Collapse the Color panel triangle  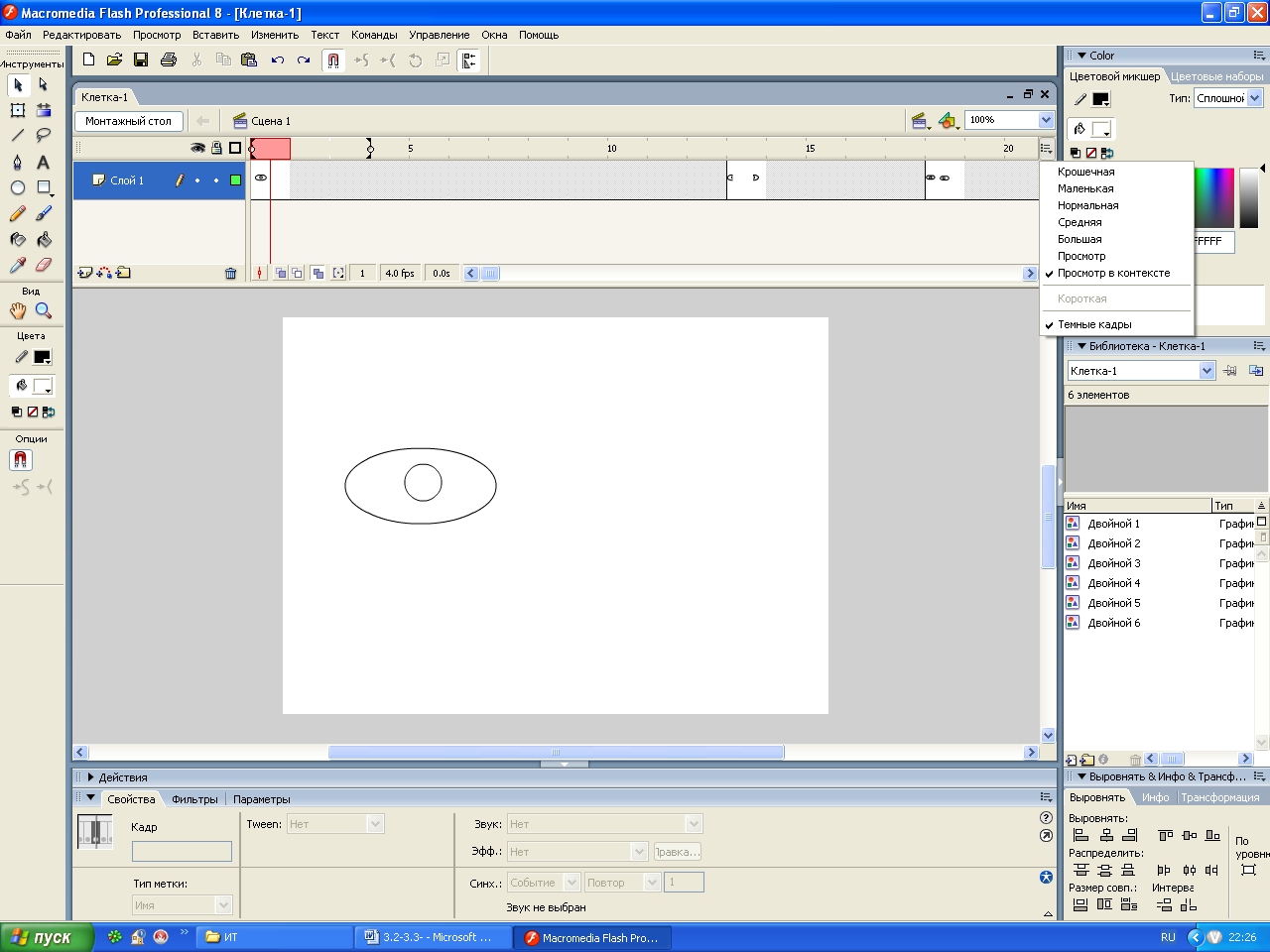1082,56
